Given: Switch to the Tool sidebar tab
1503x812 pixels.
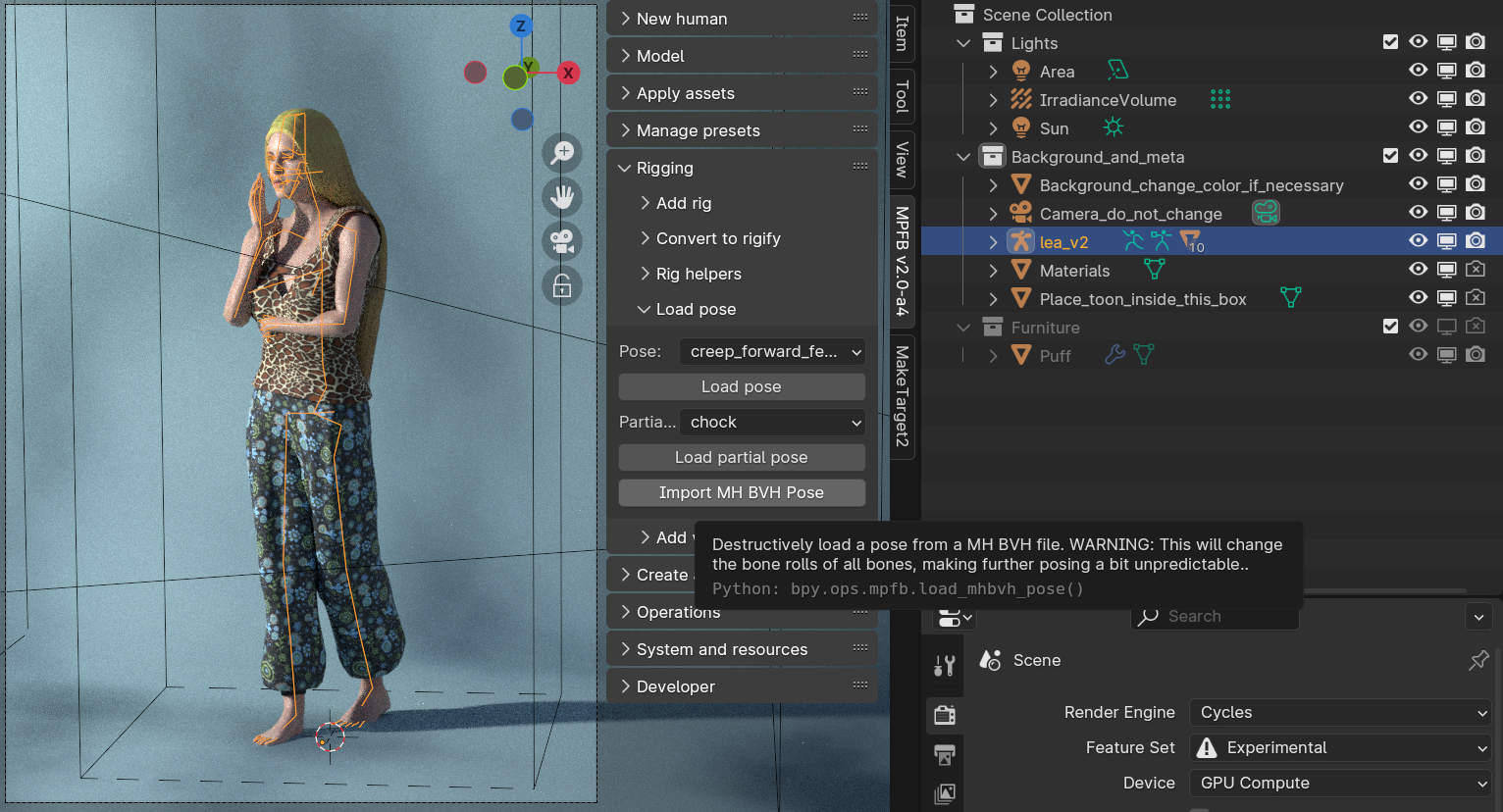Looking at the screenshot, I should click(903, 96).
